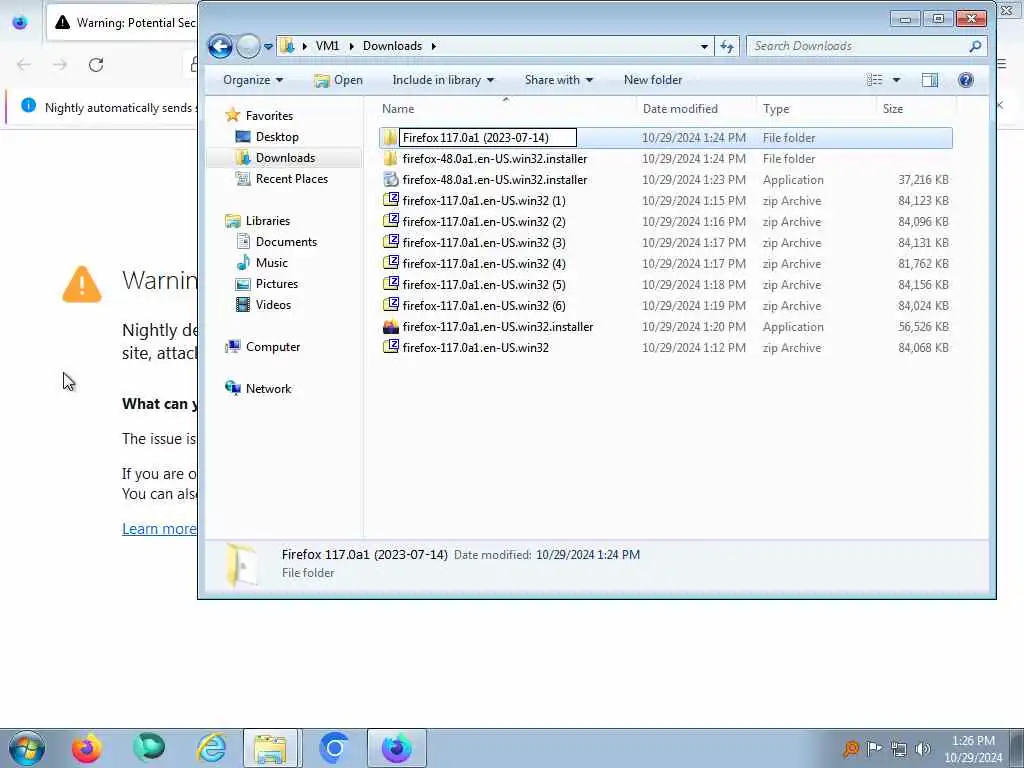Viewport: 1024px width, 768px height.
Task: Select firefox-117.0a1.en-US.win32 zip sized 84,068 KB
Action: coord(665,347)
